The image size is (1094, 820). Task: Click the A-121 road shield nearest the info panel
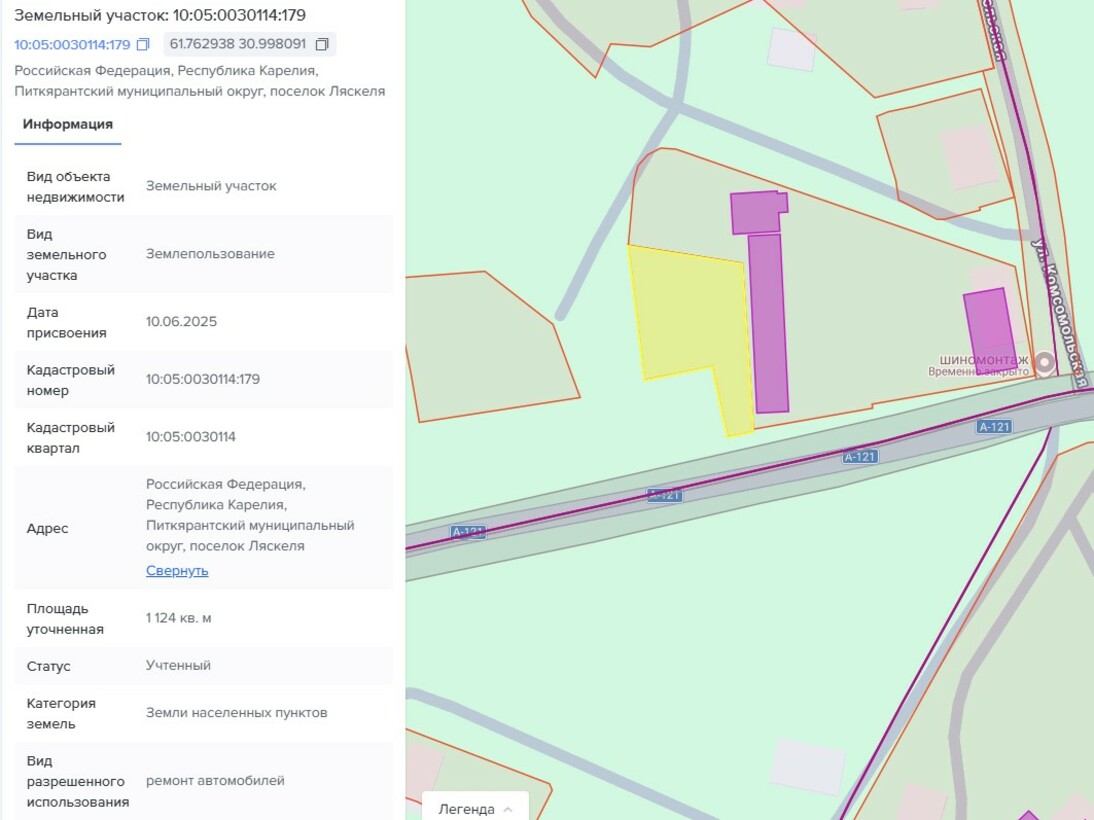468,533
